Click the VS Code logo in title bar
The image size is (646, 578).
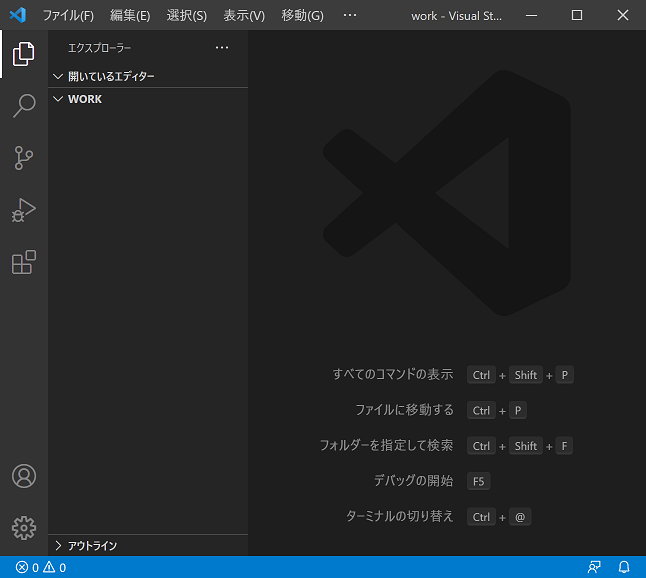pos(18,15)
